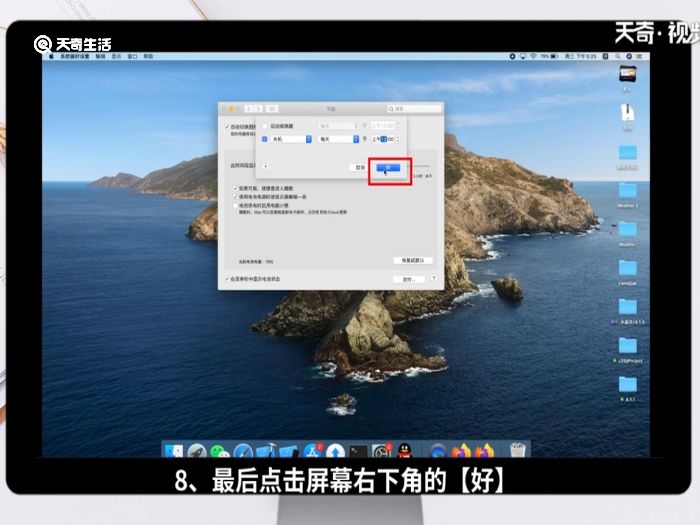Open Launchpad from the Dock
This screenshot has height=525, width=700.
pos(197,451)
